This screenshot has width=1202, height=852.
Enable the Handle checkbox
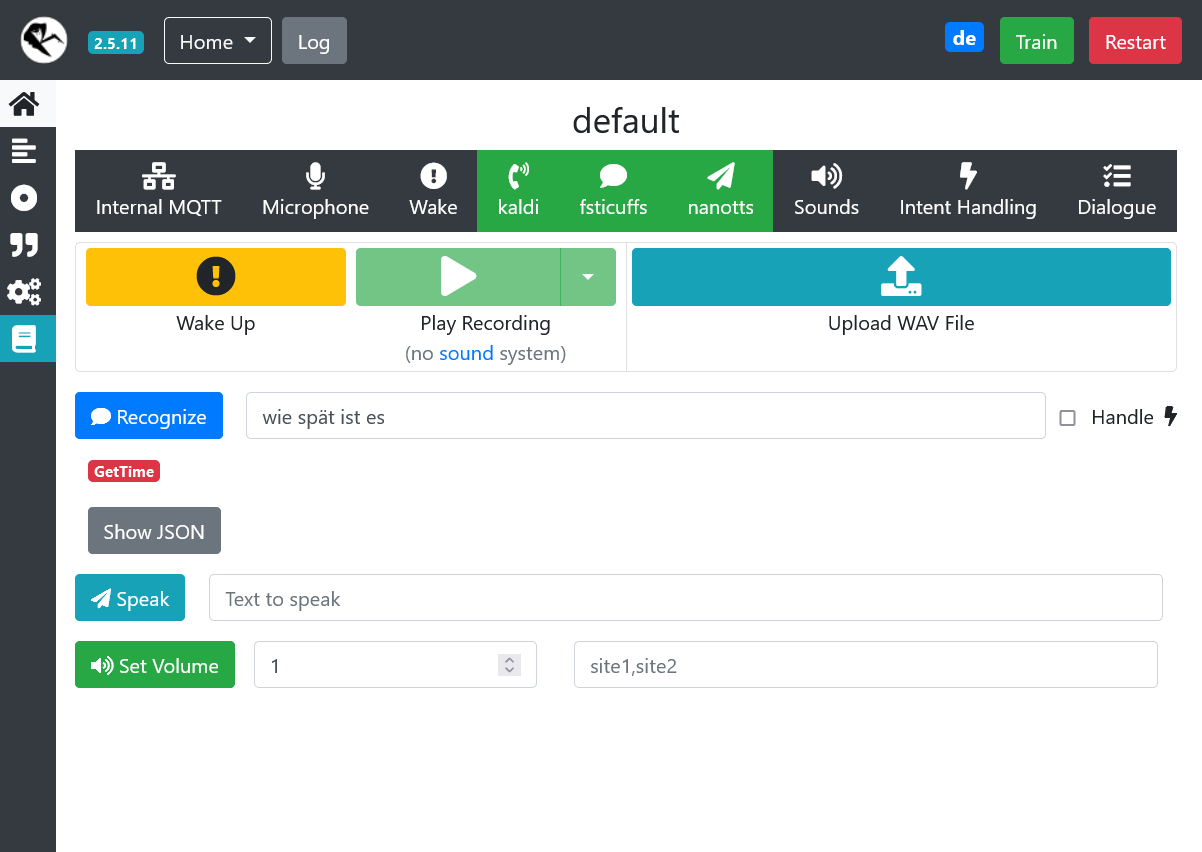(1068, 418)
